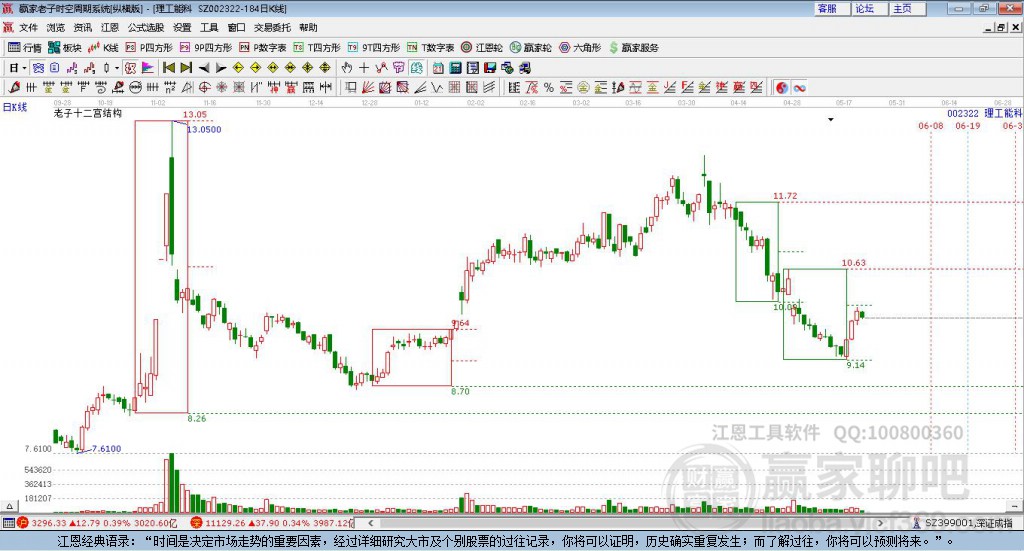The image size is (1024, 551).
Task: Open the 工具 menu
Action: tap(209, 27)
